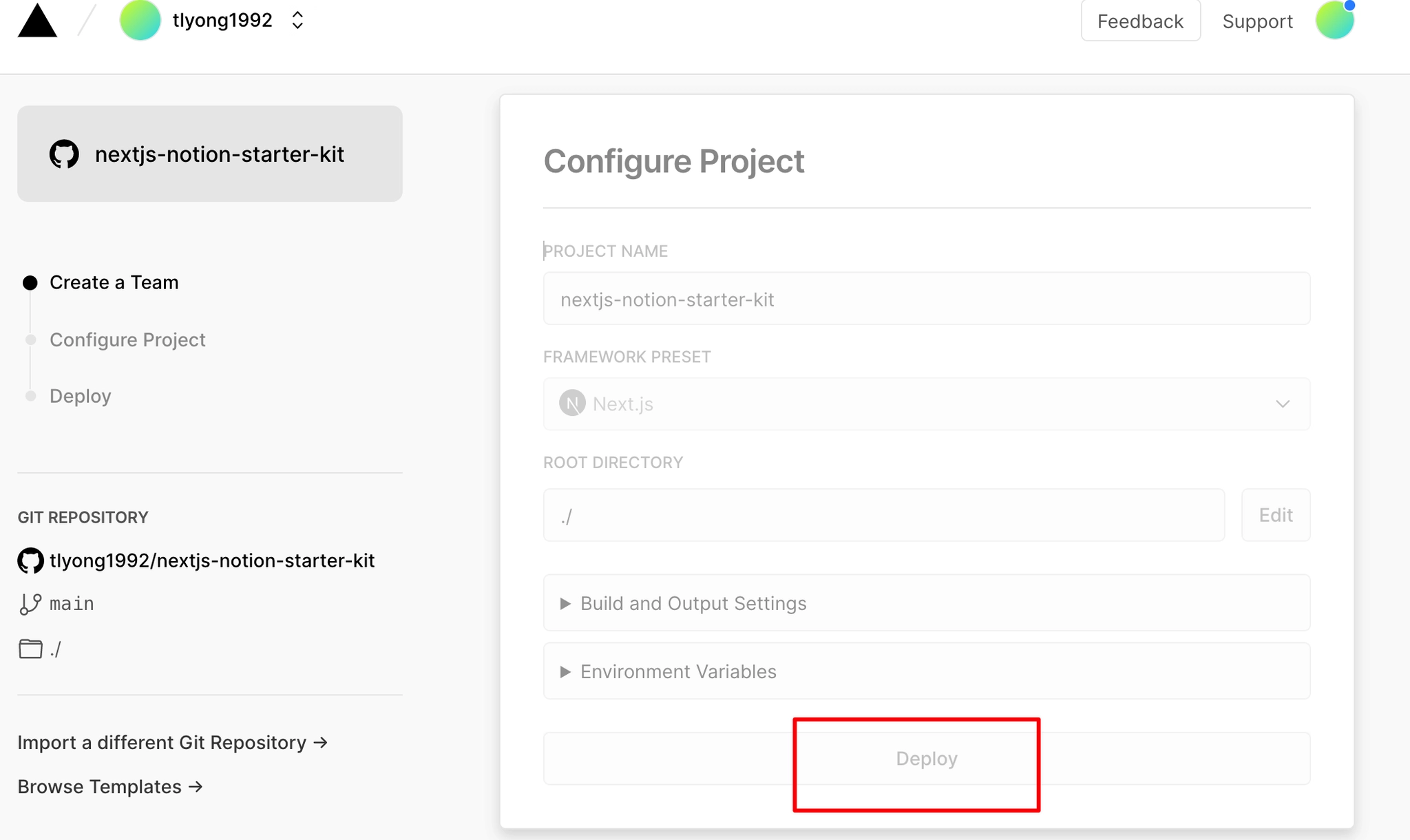Open the user profile avatar menu
This screenshot has width=1410, height=840.
click(1335, 20)
